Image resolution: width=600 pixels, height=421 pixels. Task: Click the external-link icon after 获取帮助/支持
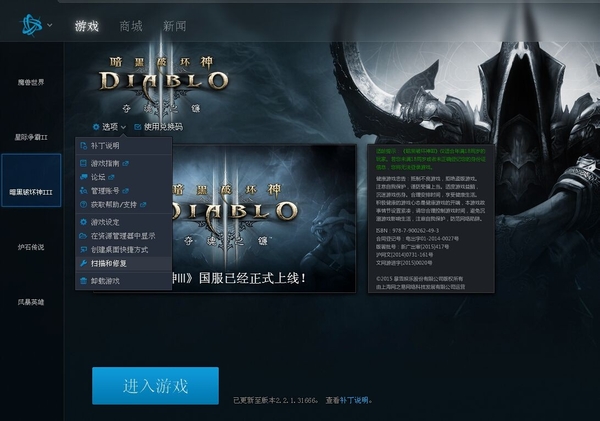(x=143, y=205)
